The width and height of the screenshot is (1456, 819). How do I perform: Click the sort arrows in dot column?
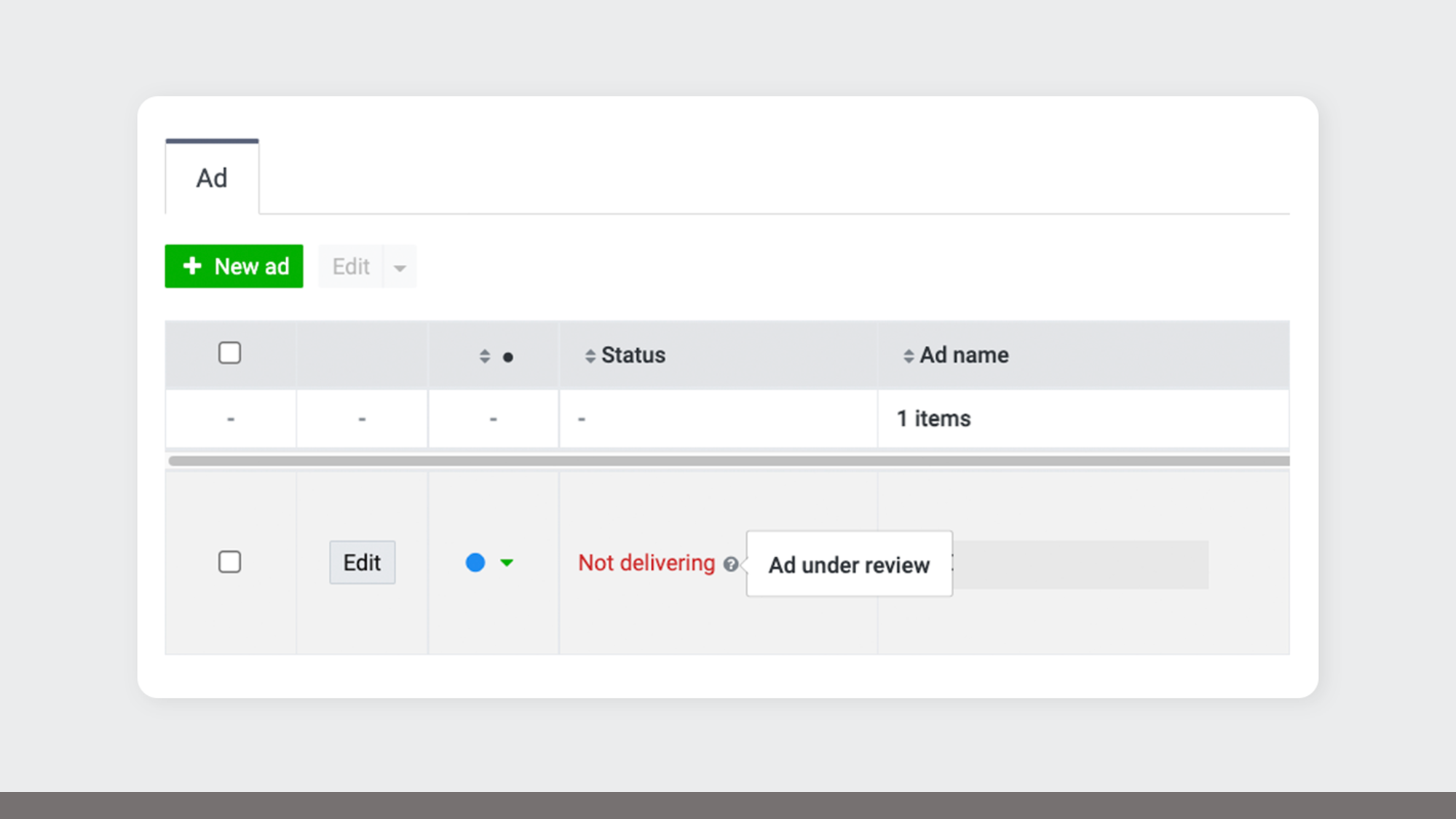coord(485,356)
